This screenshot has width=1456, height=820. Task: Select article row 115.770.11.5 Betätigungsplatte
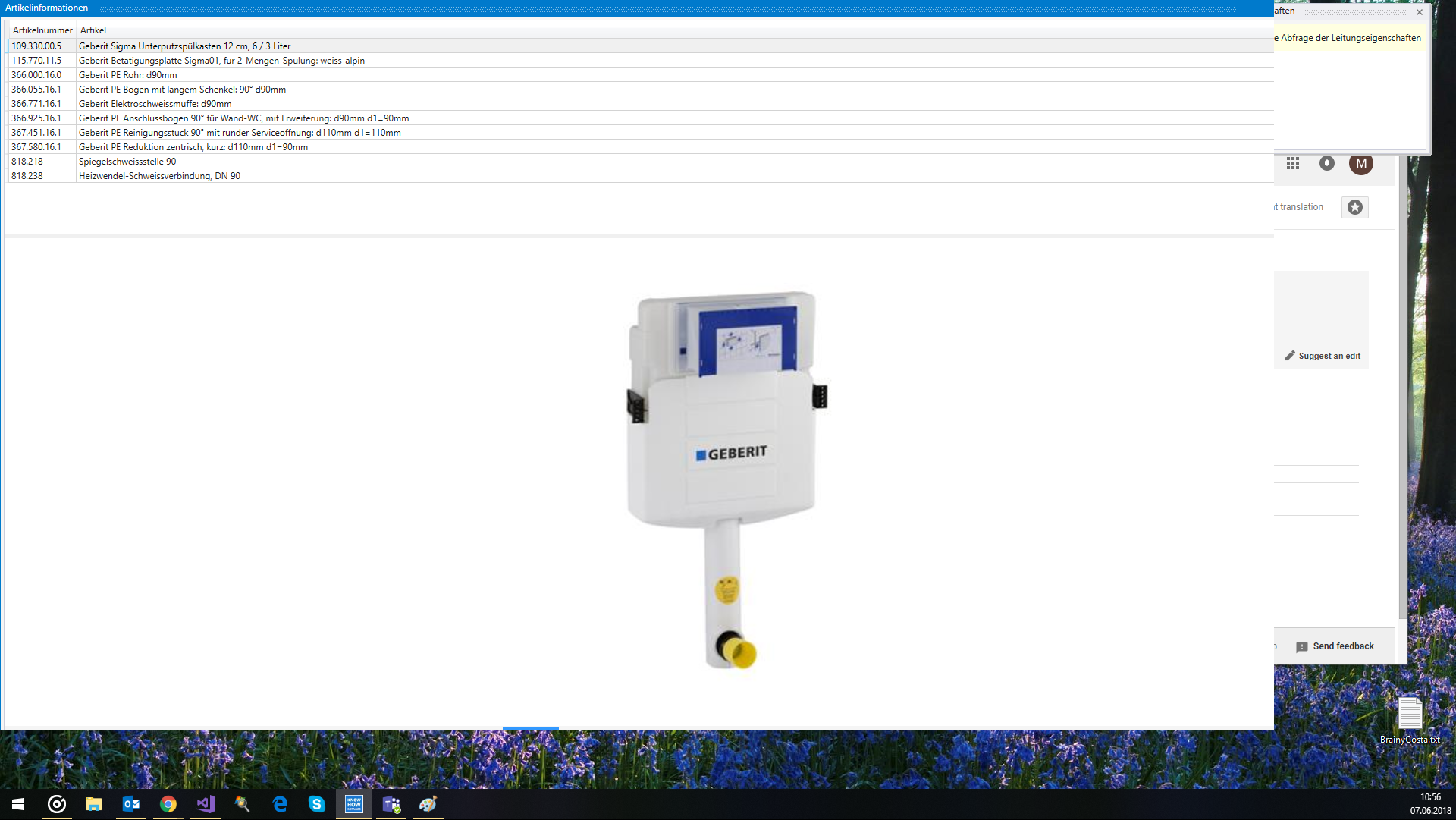pyautogui.click(x=221, y=61)
